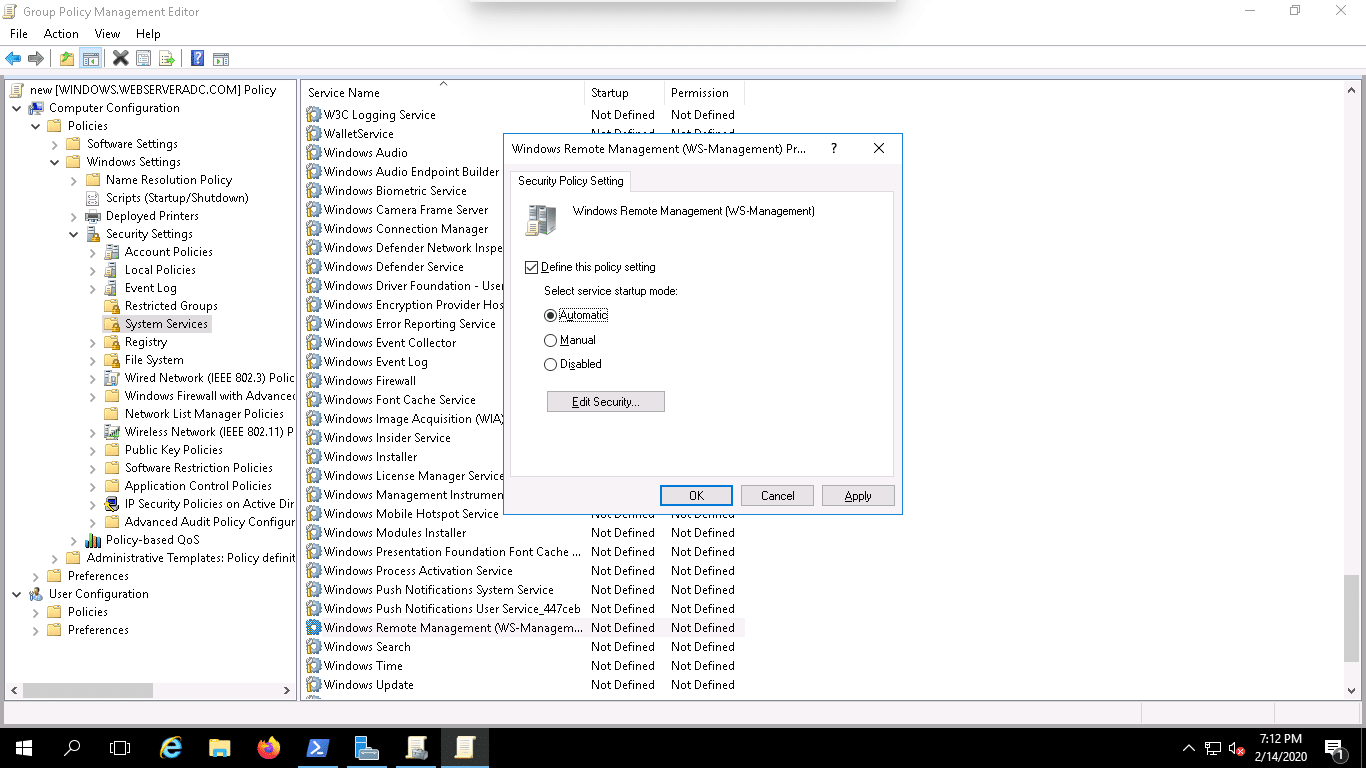Open taskbar Search
1366x768 pixels.
(72, 748)
